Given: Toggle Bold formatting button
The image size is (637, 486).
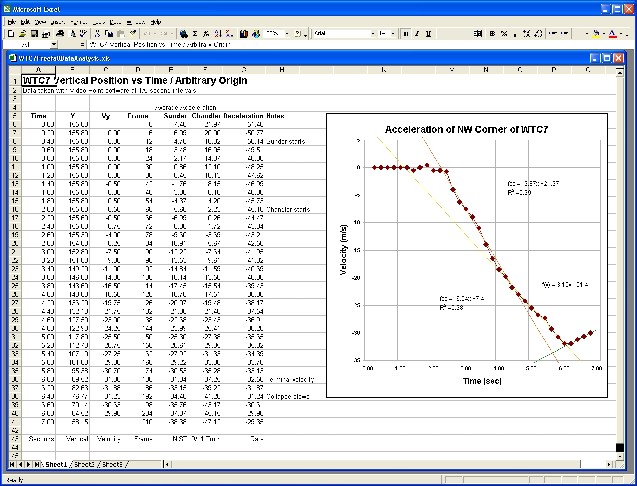Looking at the screenshot, I should tap(406, 34).
